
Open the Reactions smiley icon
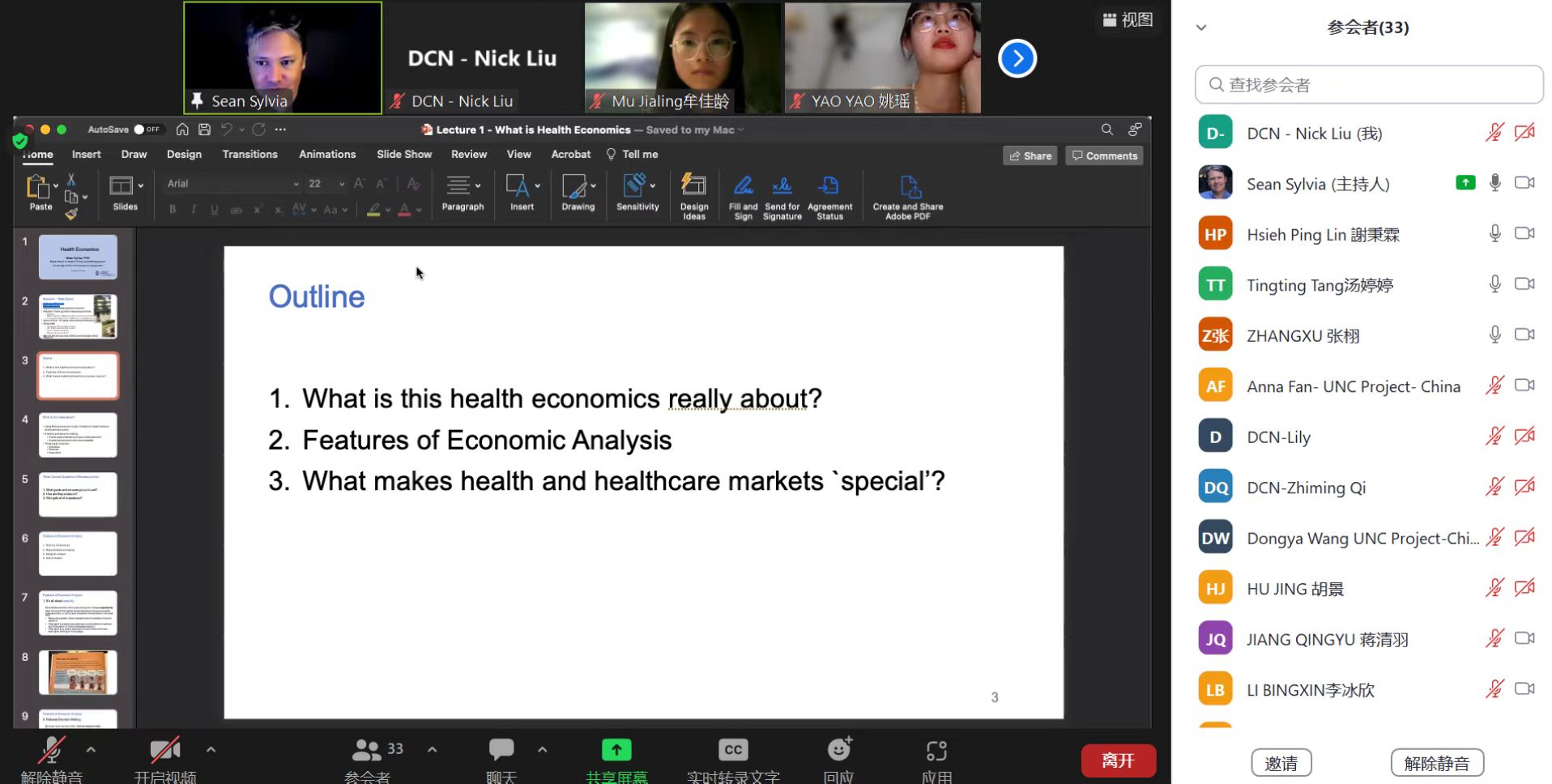click(838, 750)
